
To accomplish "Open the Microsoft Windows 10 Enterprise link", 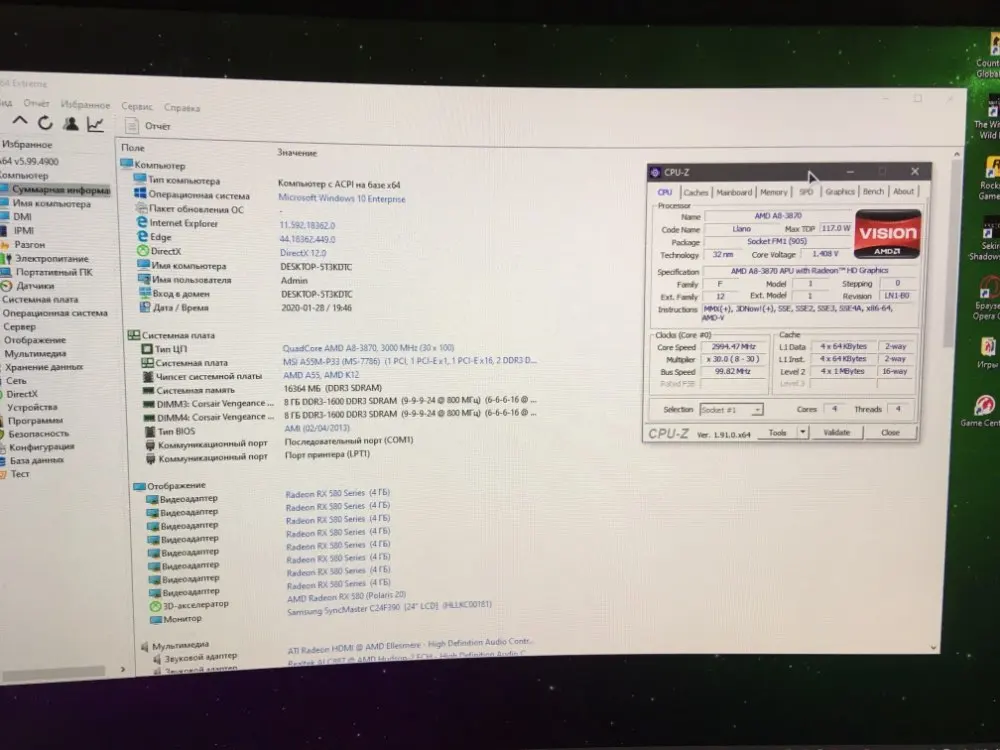I will 342,198.
